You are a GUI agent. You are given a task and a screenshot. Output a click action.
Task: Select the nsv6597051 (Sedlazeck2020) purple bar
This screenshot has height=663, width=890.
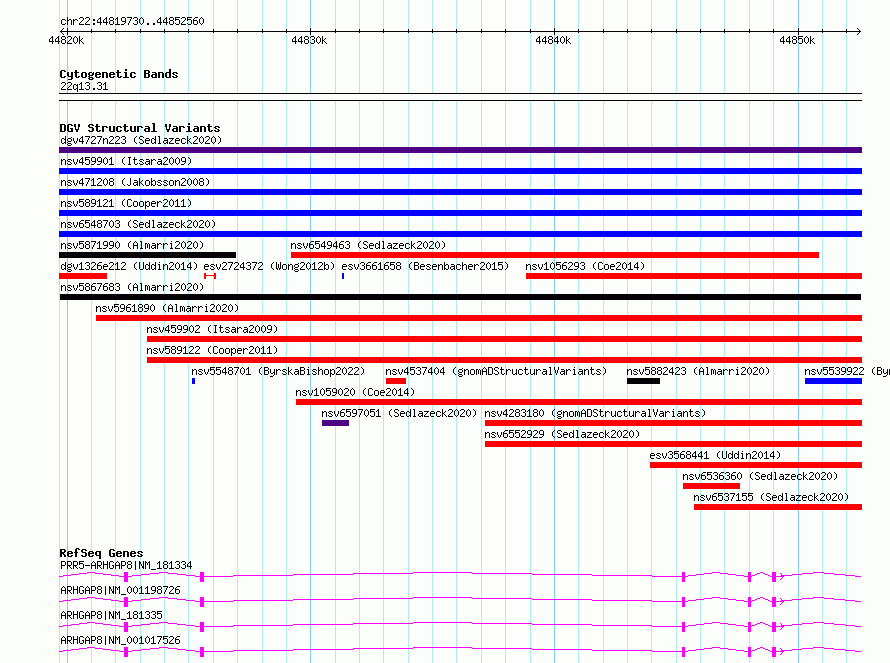pyautogui.click(x=335, y=423)
